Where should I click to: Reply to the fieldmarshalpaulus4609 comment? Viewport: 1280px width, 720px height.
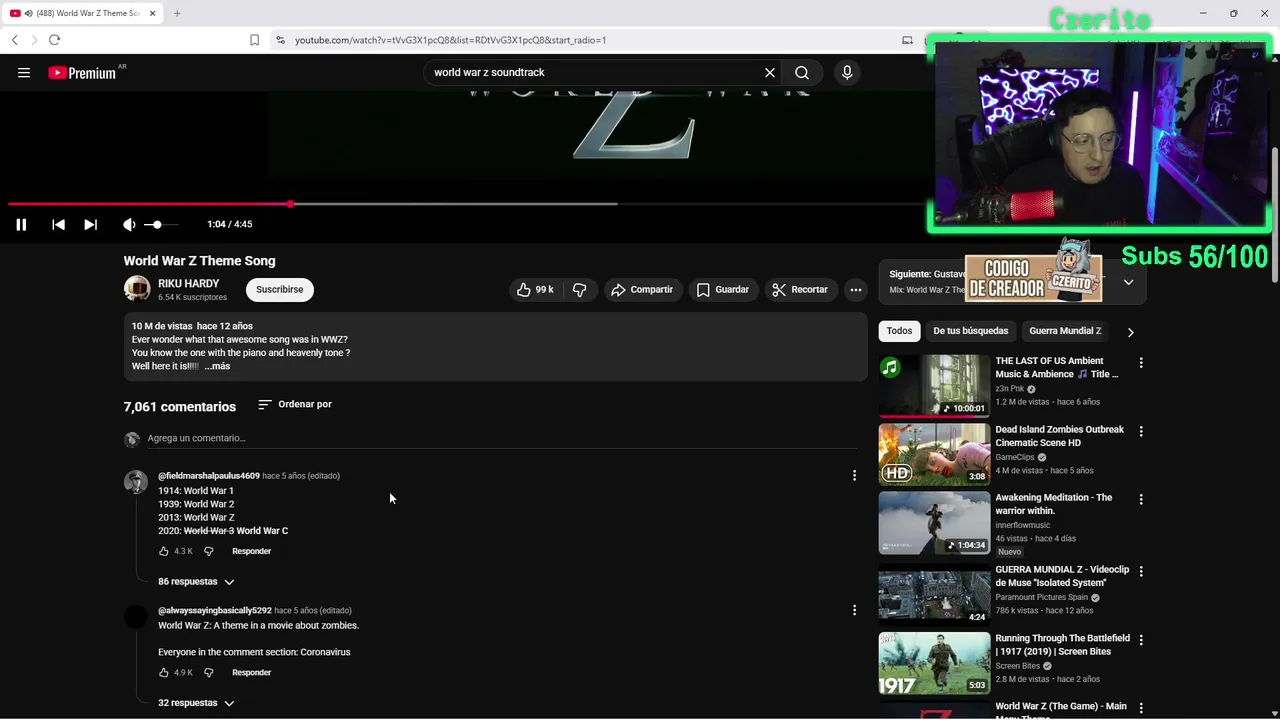point(251,551)
